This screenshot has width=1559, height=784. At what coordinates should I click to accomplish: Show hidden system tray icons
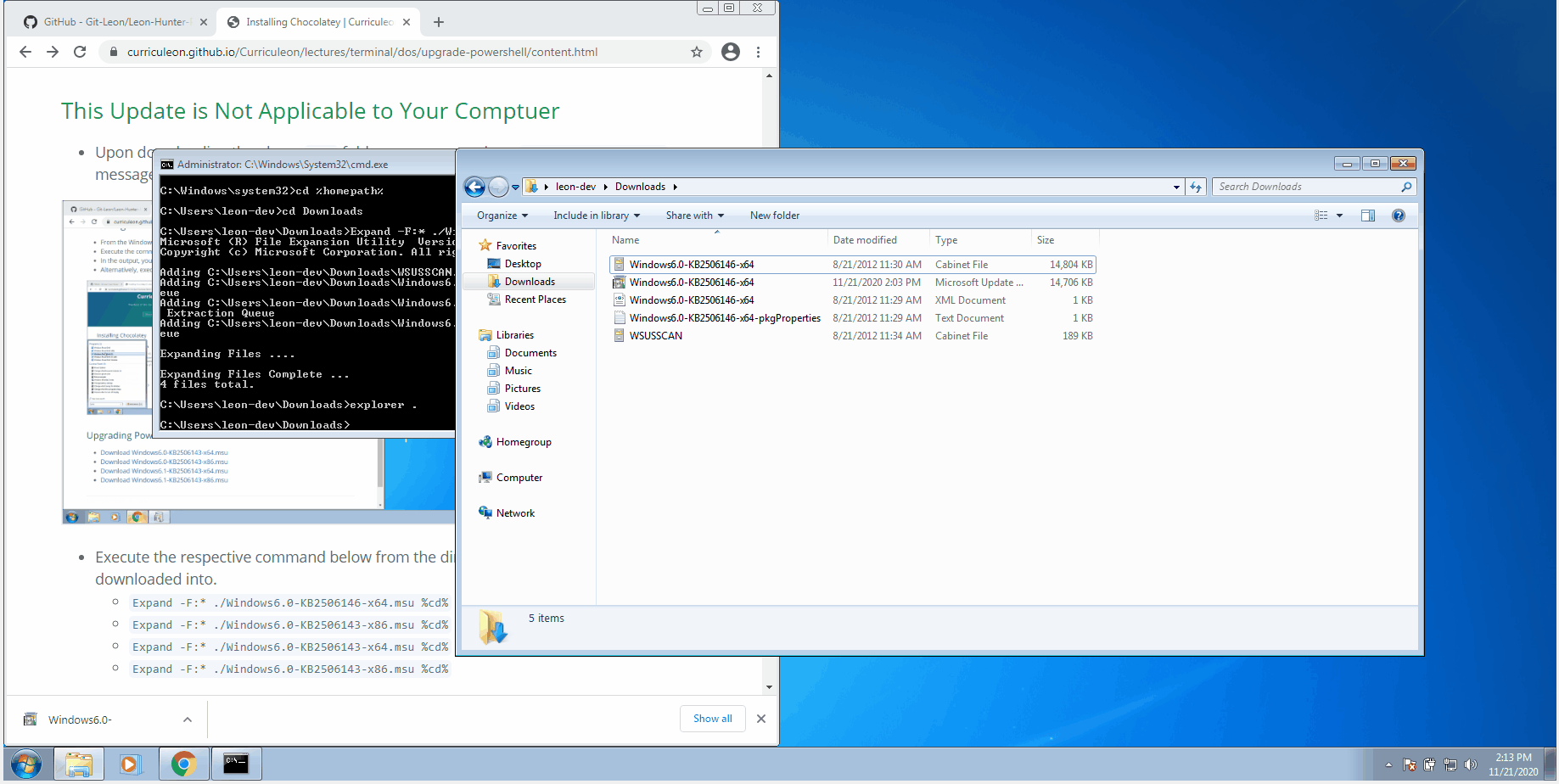(1388, 764)
